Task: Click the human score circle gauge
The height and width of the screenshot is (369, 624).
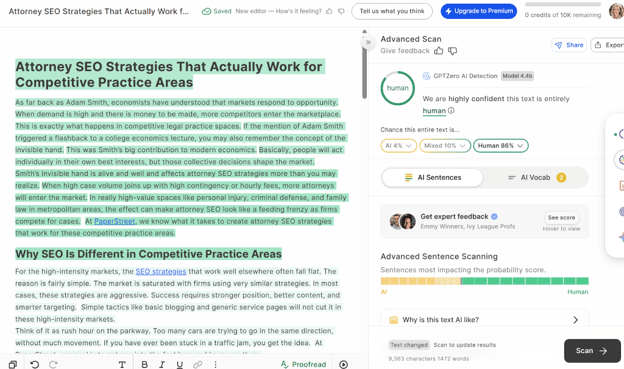Action: 398,88
